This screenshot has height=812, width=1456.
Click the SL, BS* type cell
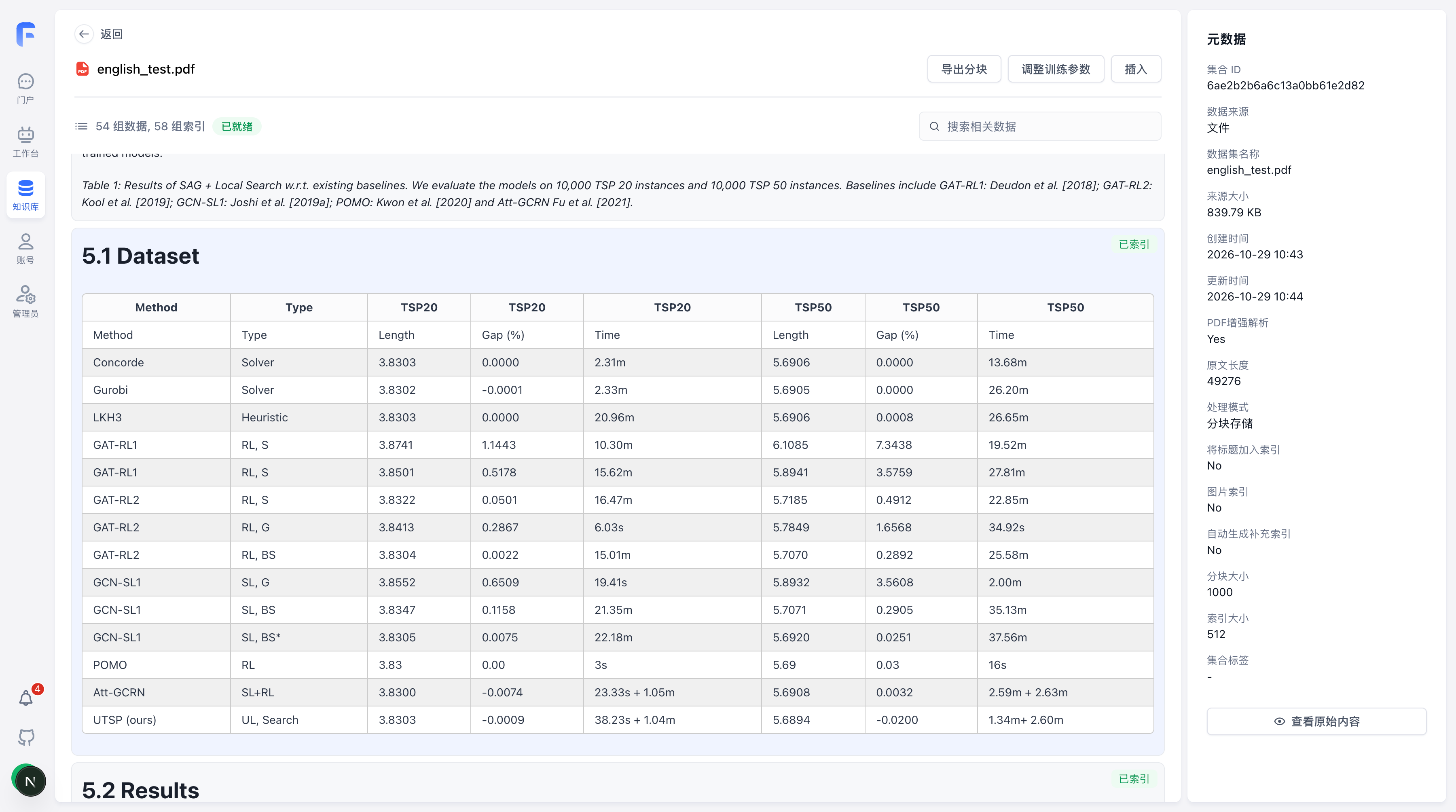[x=299, y=637]
